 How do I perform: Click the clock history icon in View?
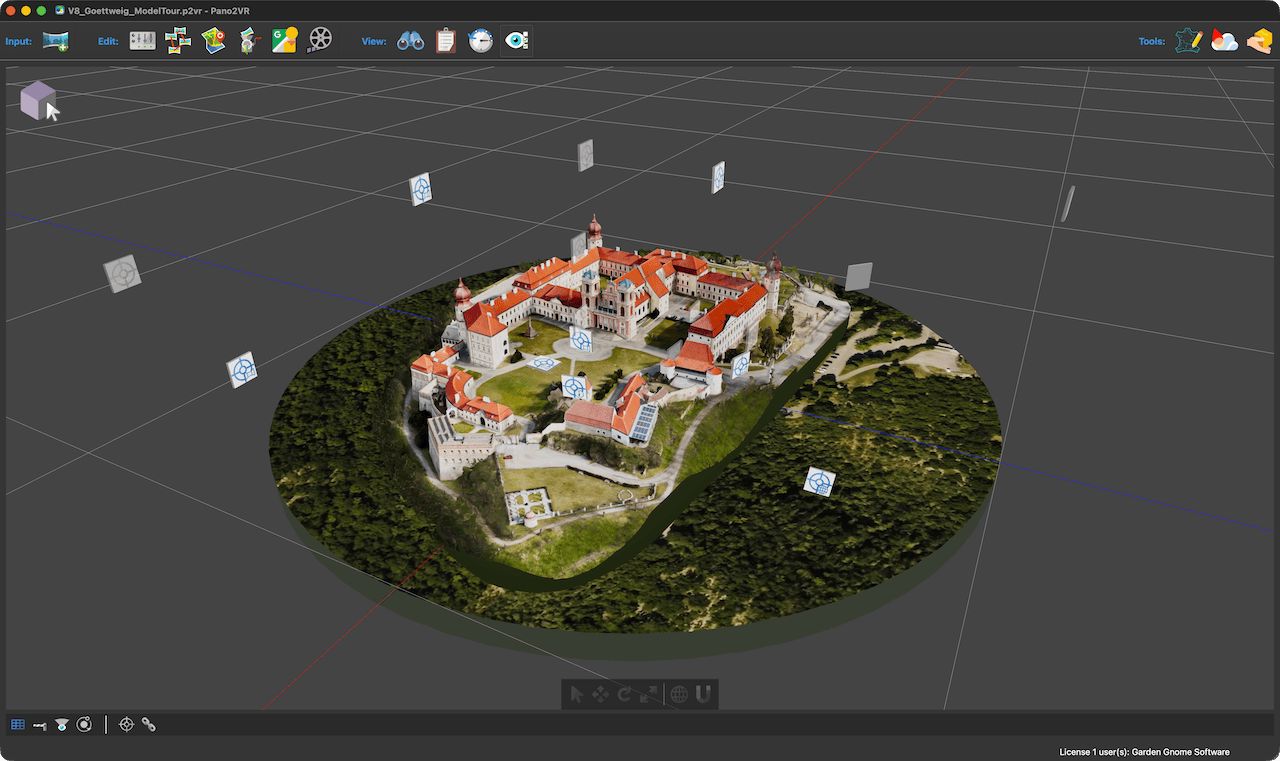pyautogui.click(x=481, y=41)
